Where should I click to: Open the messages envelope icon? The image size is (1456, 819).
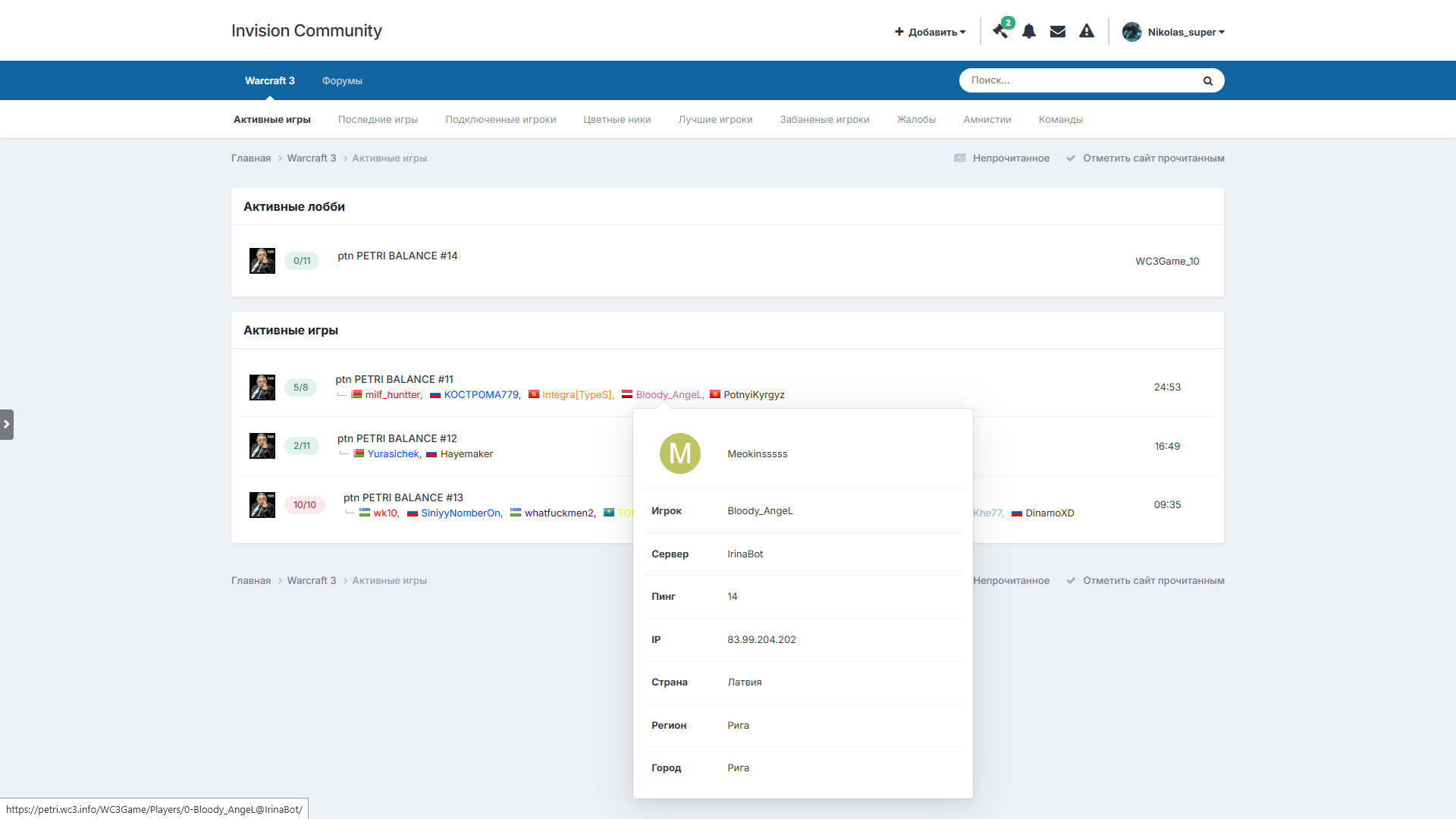coord(1058,31)
